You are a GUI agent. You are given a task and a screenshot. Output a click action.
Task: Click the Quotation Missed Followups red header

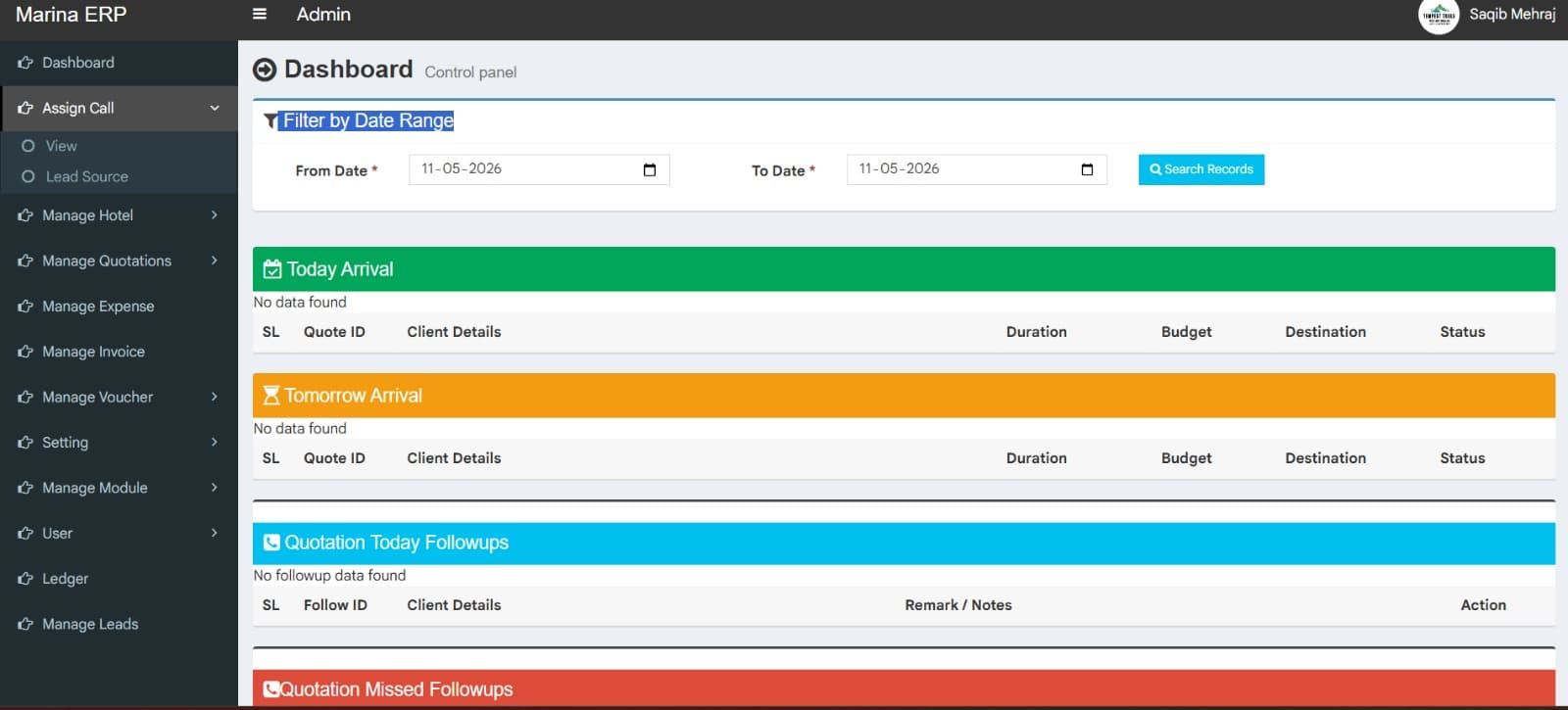click(904, 688)
